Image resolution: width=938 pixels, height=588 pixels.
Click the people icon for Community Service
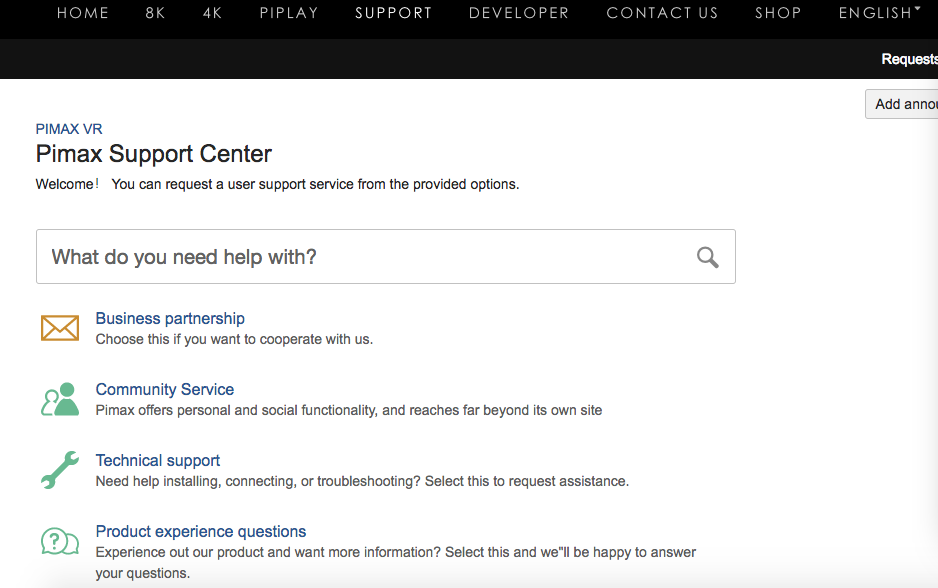60,399
